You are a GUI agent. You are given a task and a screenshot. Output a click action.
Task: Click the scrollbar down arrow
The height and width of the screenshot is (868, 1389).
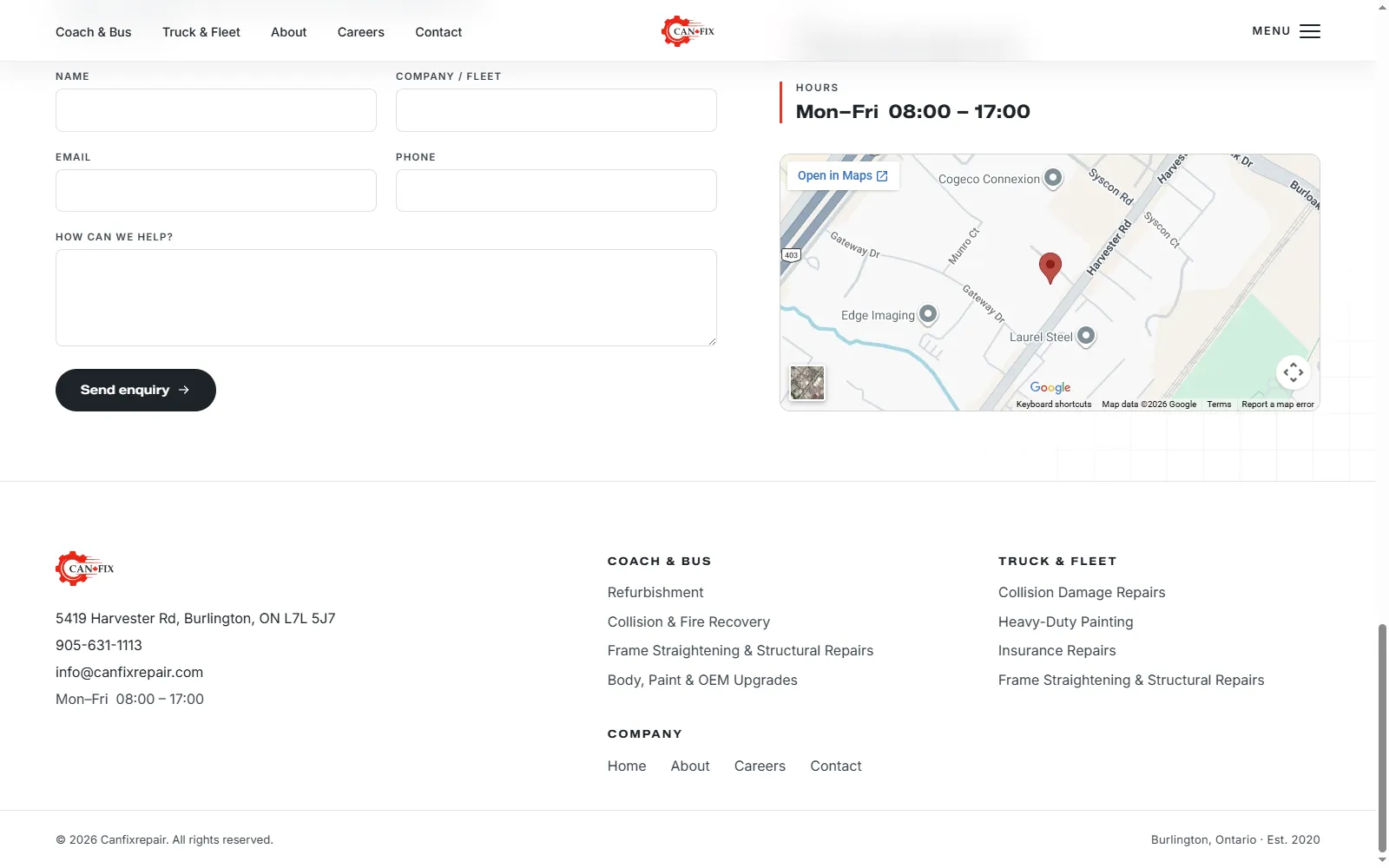(x=1382, y=860)
